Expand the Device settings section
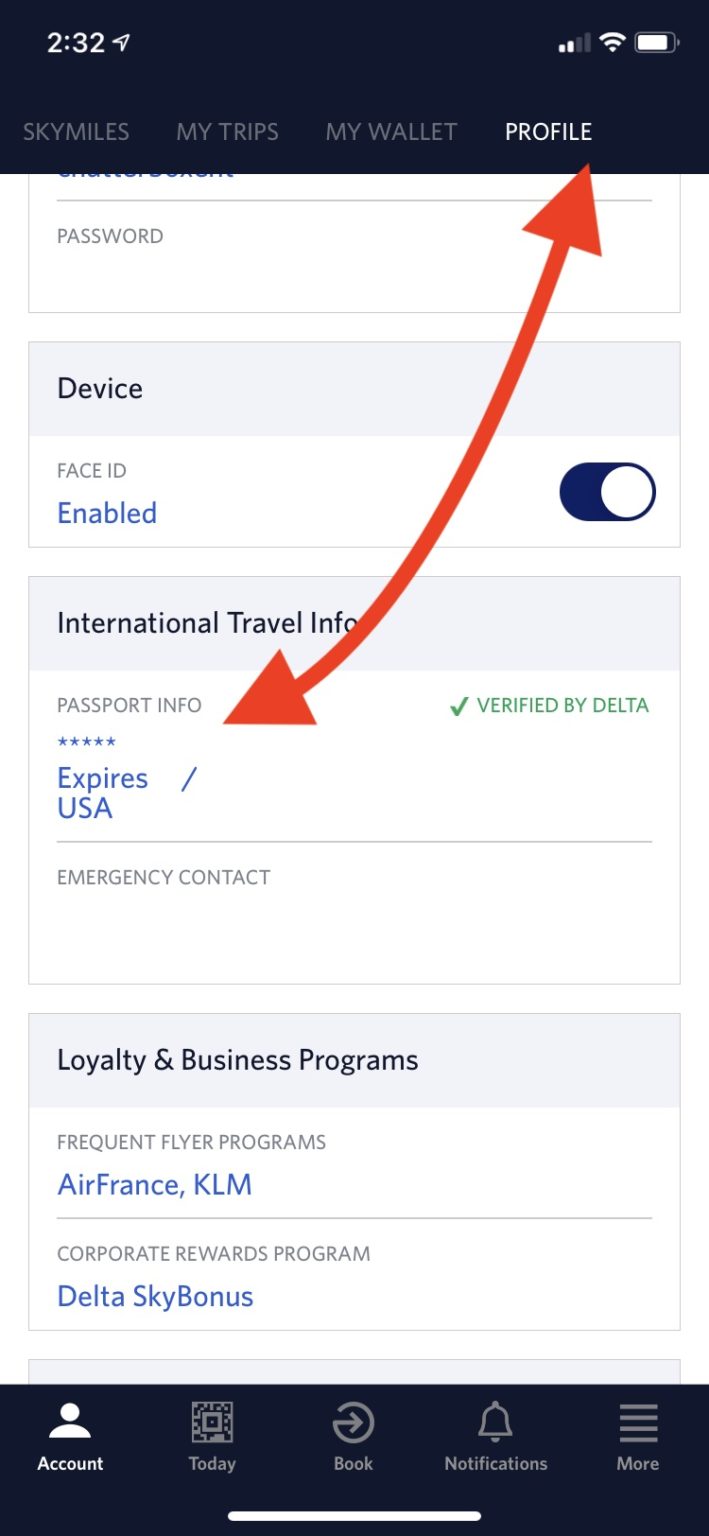Image resolution: width=709 pixels, height=1536 pixels. click(x=99, y=388)
